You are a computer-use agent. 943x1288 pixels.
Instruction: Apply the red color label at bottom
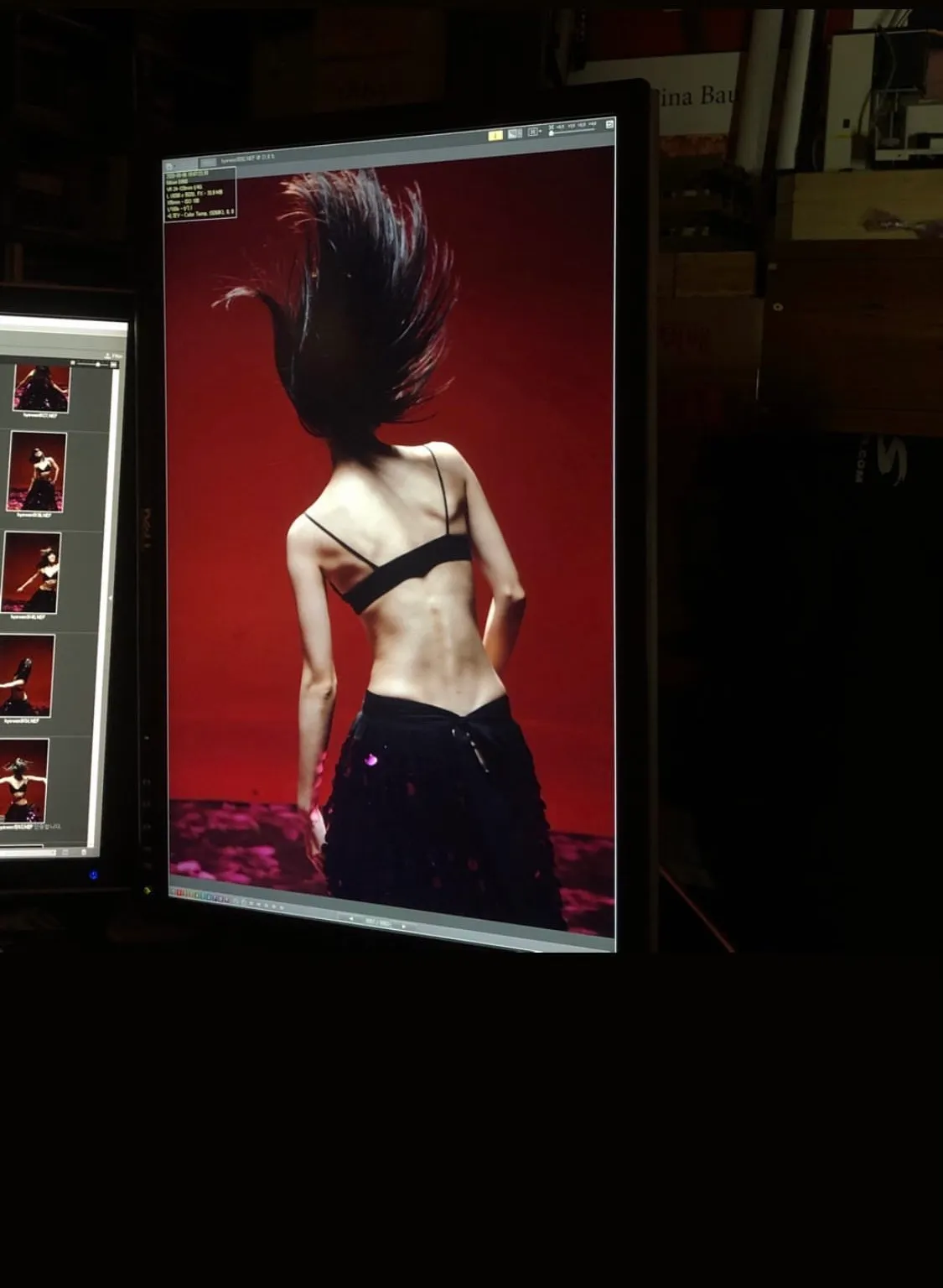(x=181, y=894)
